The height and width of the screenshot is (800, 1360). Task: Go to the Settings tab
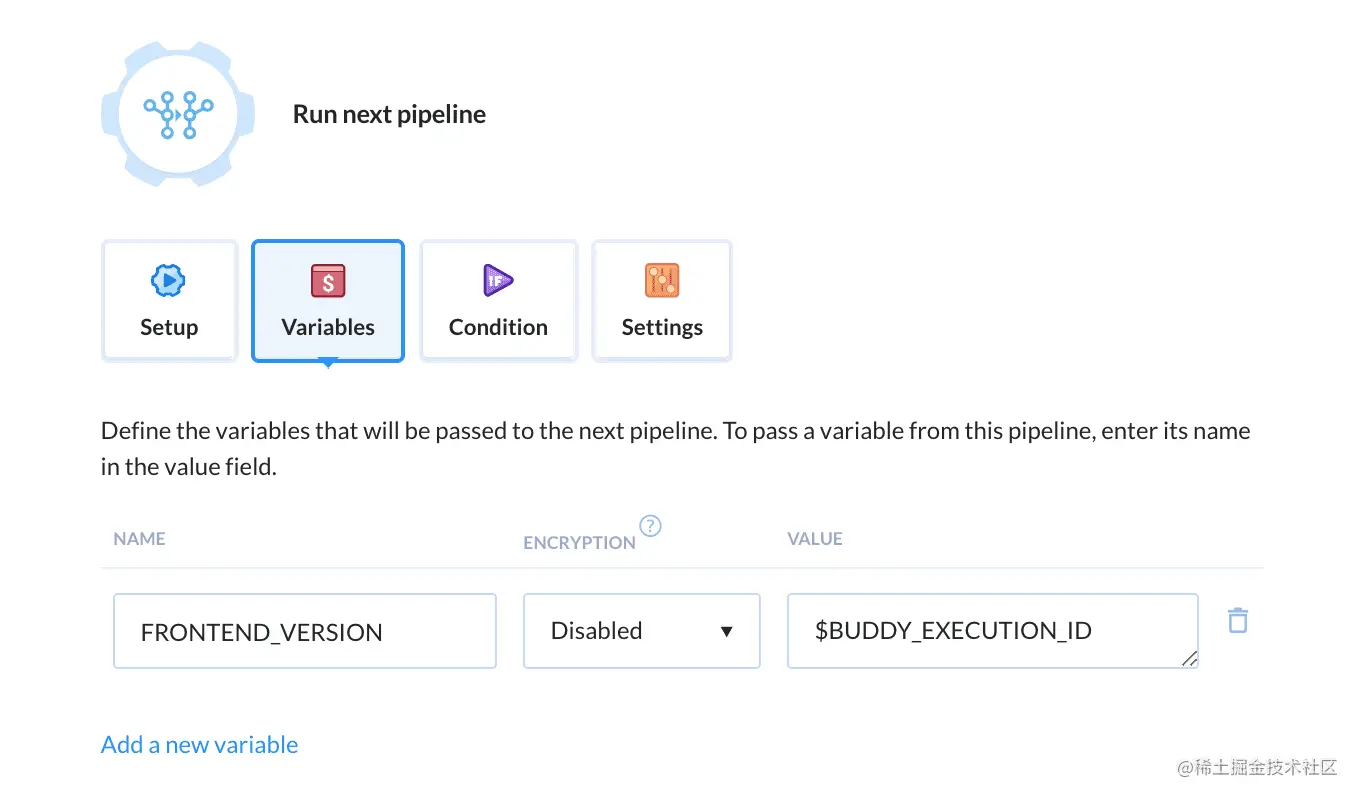[x=662, y=300]
